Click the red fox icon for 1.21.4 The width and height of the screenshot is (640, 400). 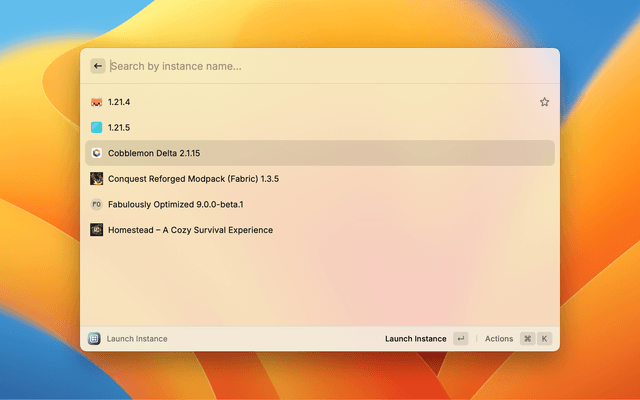pyautogui.click(x=96, y=102)
